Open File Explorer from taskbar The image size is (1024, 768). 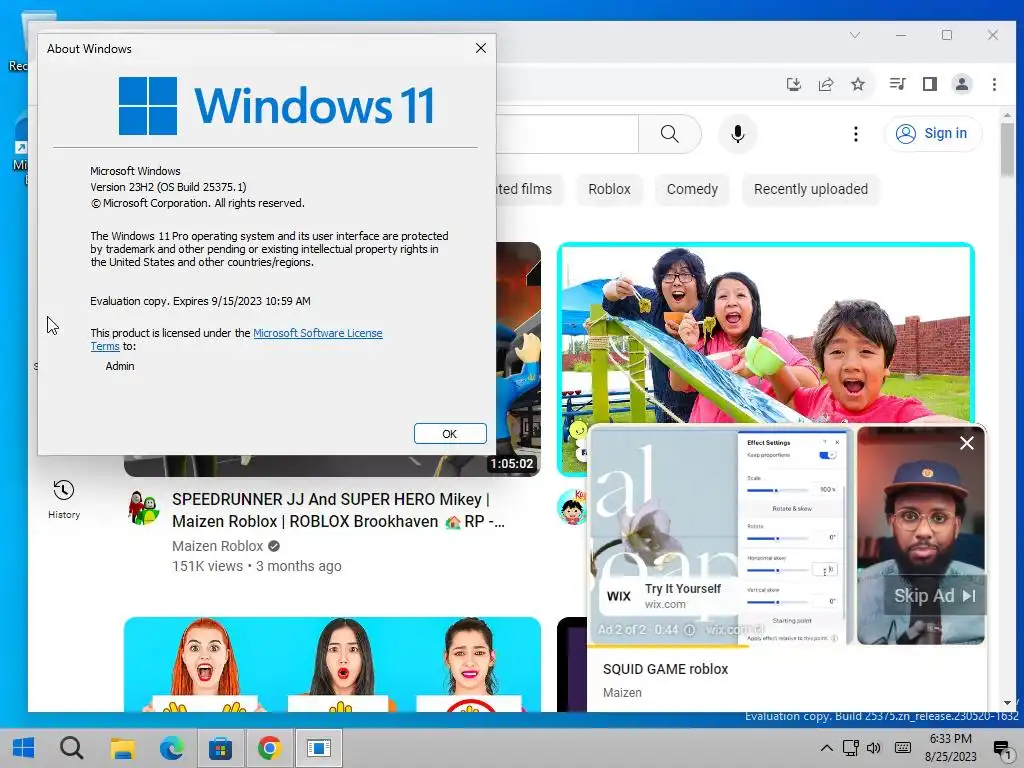tap(122, 748)
